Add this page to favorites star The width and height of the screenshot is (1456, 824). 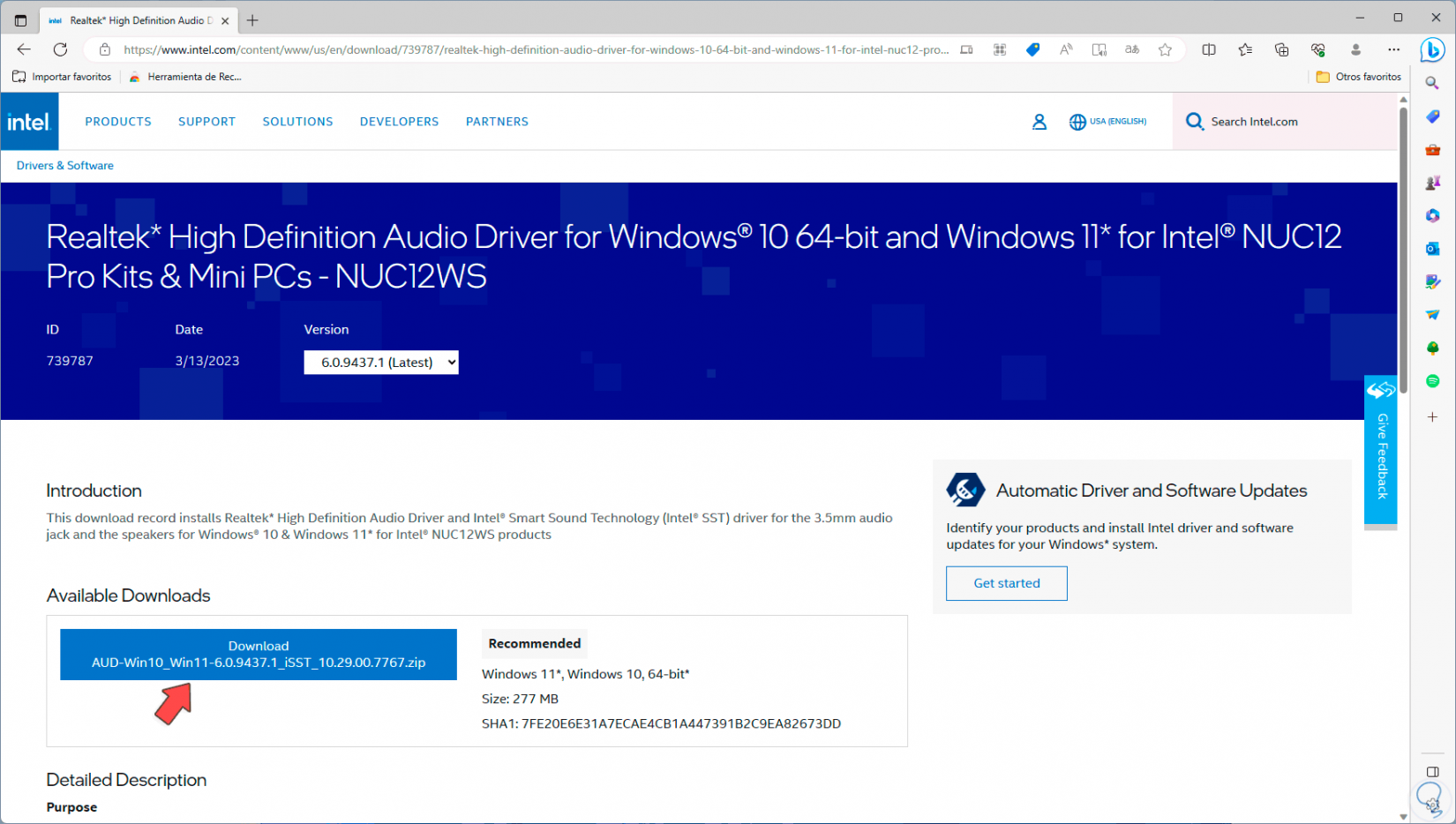[1165, 49]
